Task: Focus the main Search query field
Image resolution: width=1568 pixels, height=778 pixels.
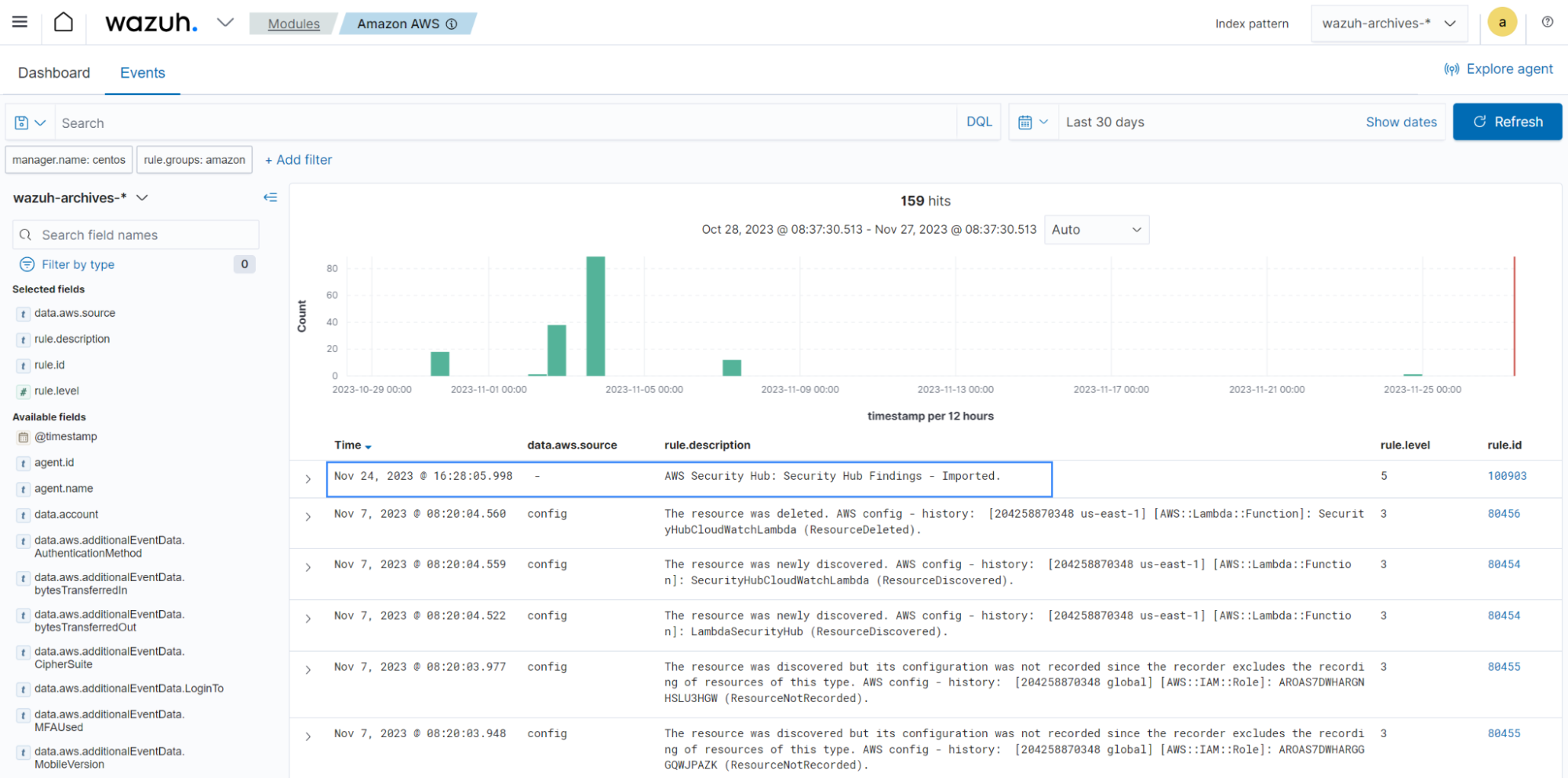Action: (x=506, y=123)
